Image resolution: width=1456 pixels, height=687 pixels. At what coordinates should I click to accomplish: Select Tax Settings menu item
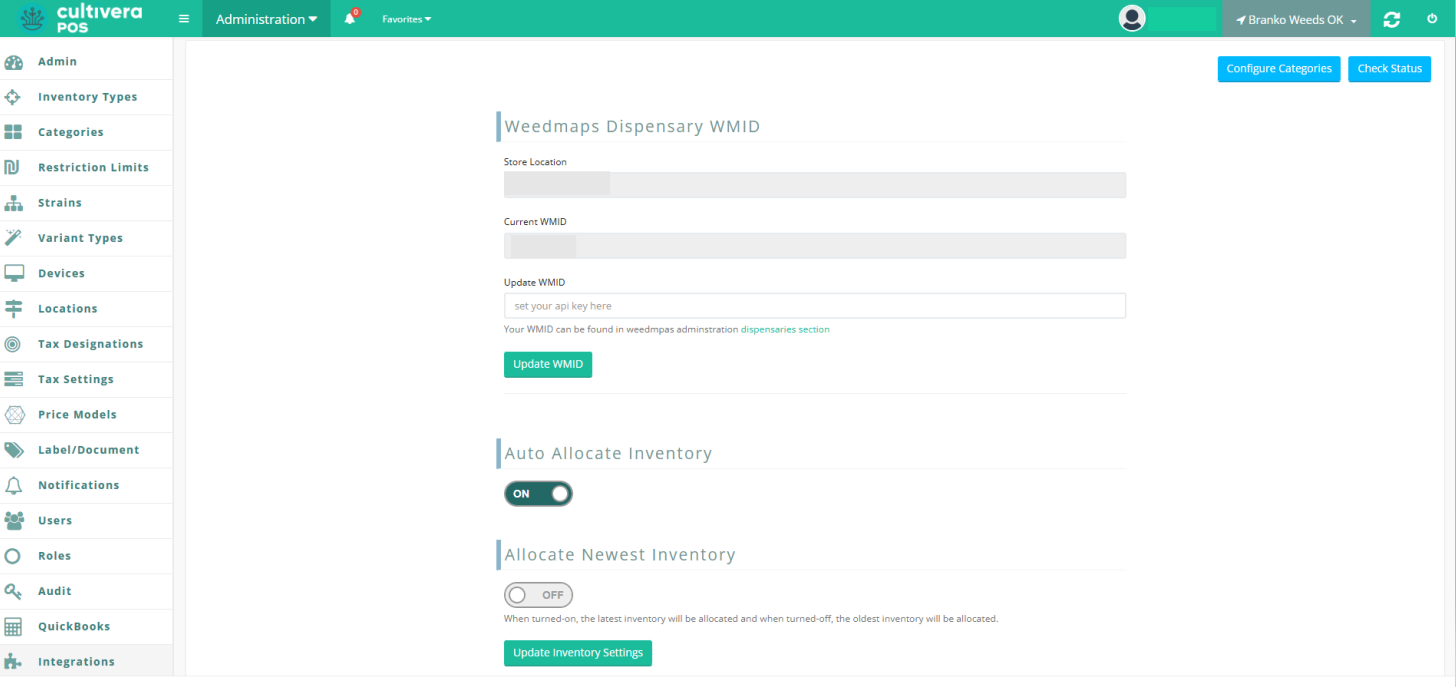click(76, 379)
